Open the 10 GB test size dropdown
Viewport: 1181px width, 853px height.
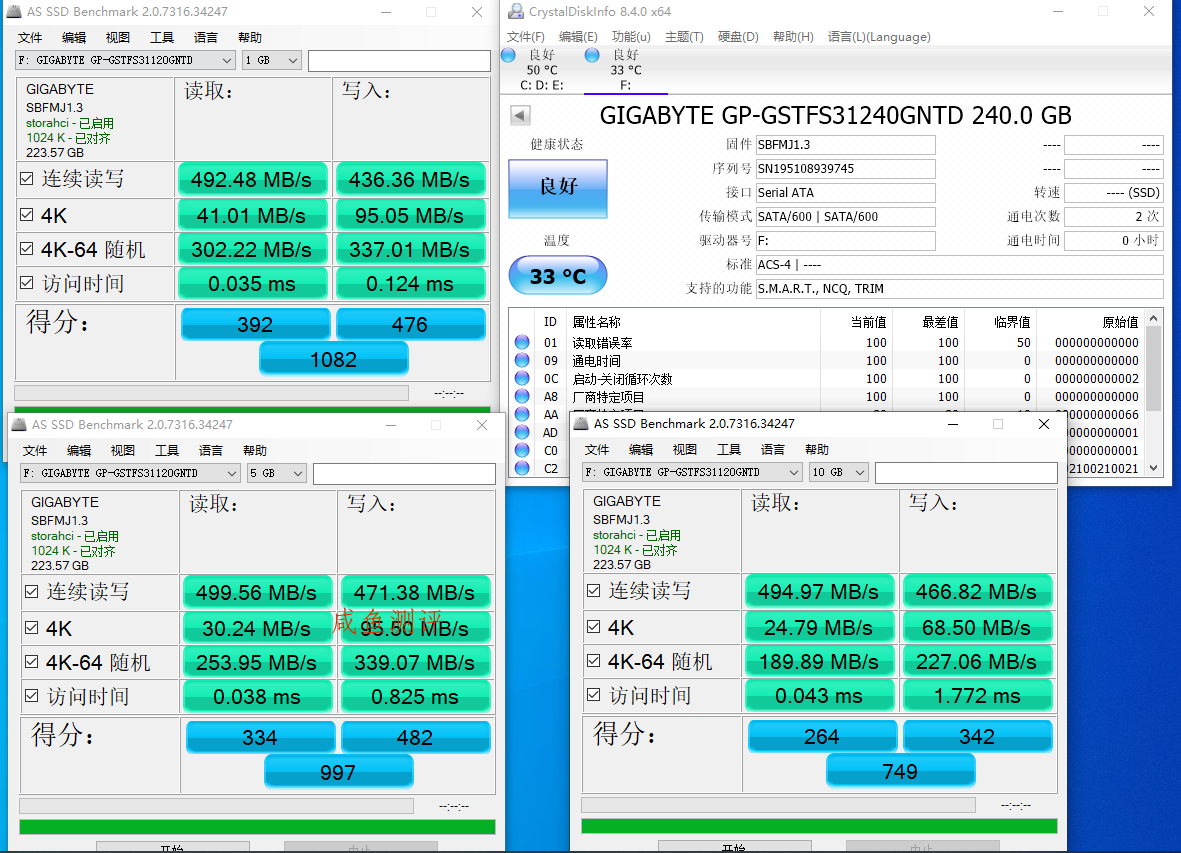839,472
